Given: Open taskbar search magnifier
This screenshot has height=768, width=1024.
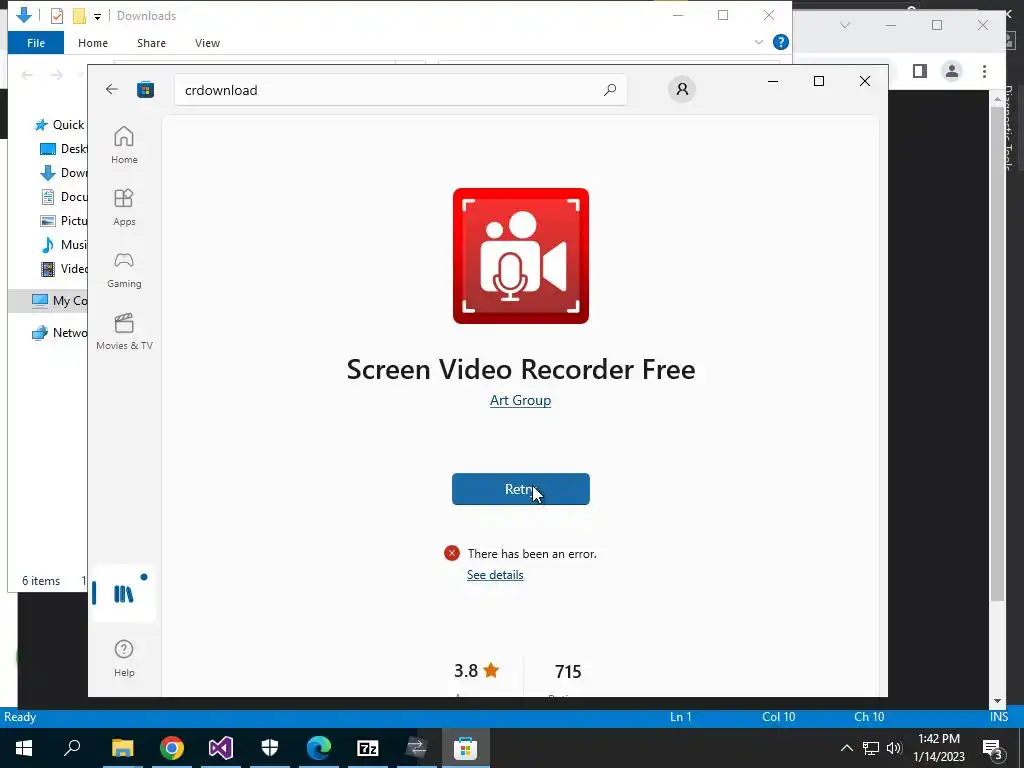Looking at the screenshot, I should [72, 748].
